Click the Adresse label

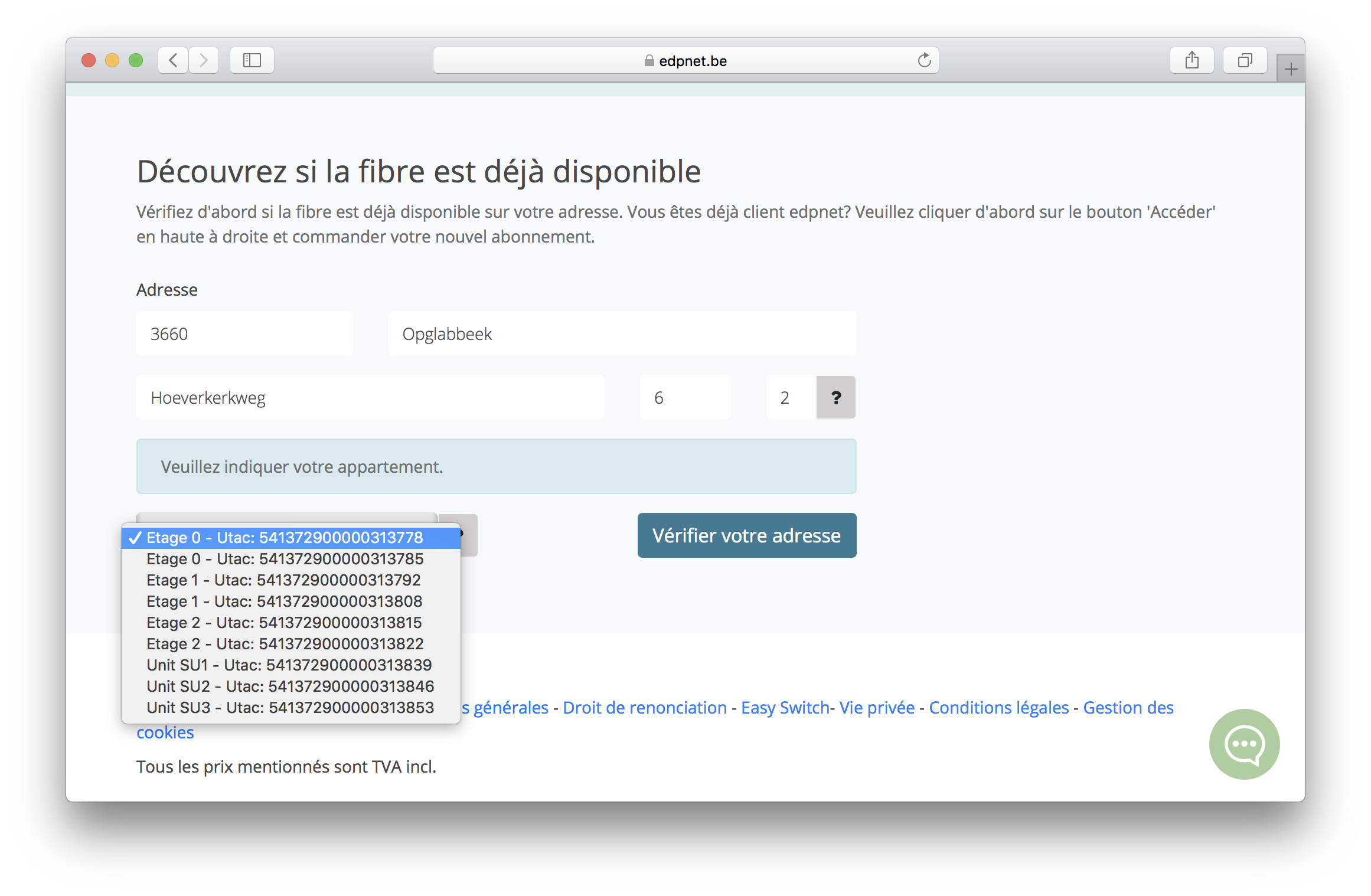(x=167, y=290)
